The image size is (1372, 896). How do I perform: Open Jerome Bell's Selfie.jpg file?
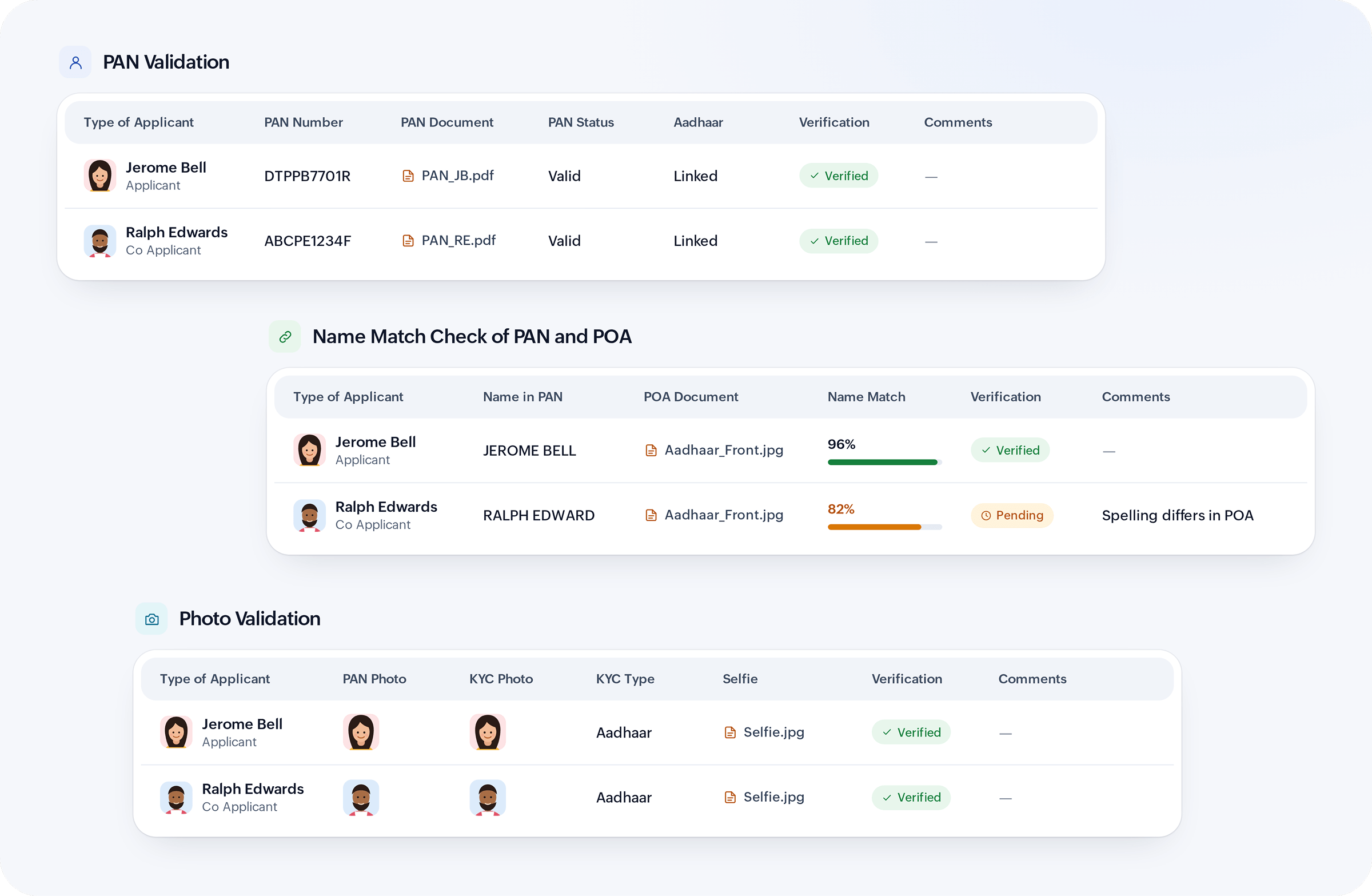(764, 732)
